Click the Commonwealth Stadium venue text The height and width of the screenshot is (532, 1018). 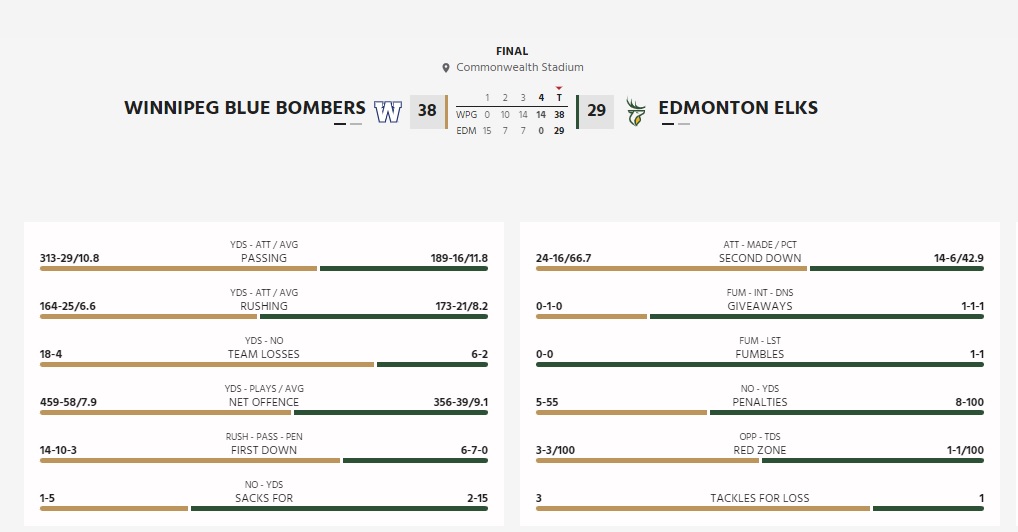tap(519, 67)
